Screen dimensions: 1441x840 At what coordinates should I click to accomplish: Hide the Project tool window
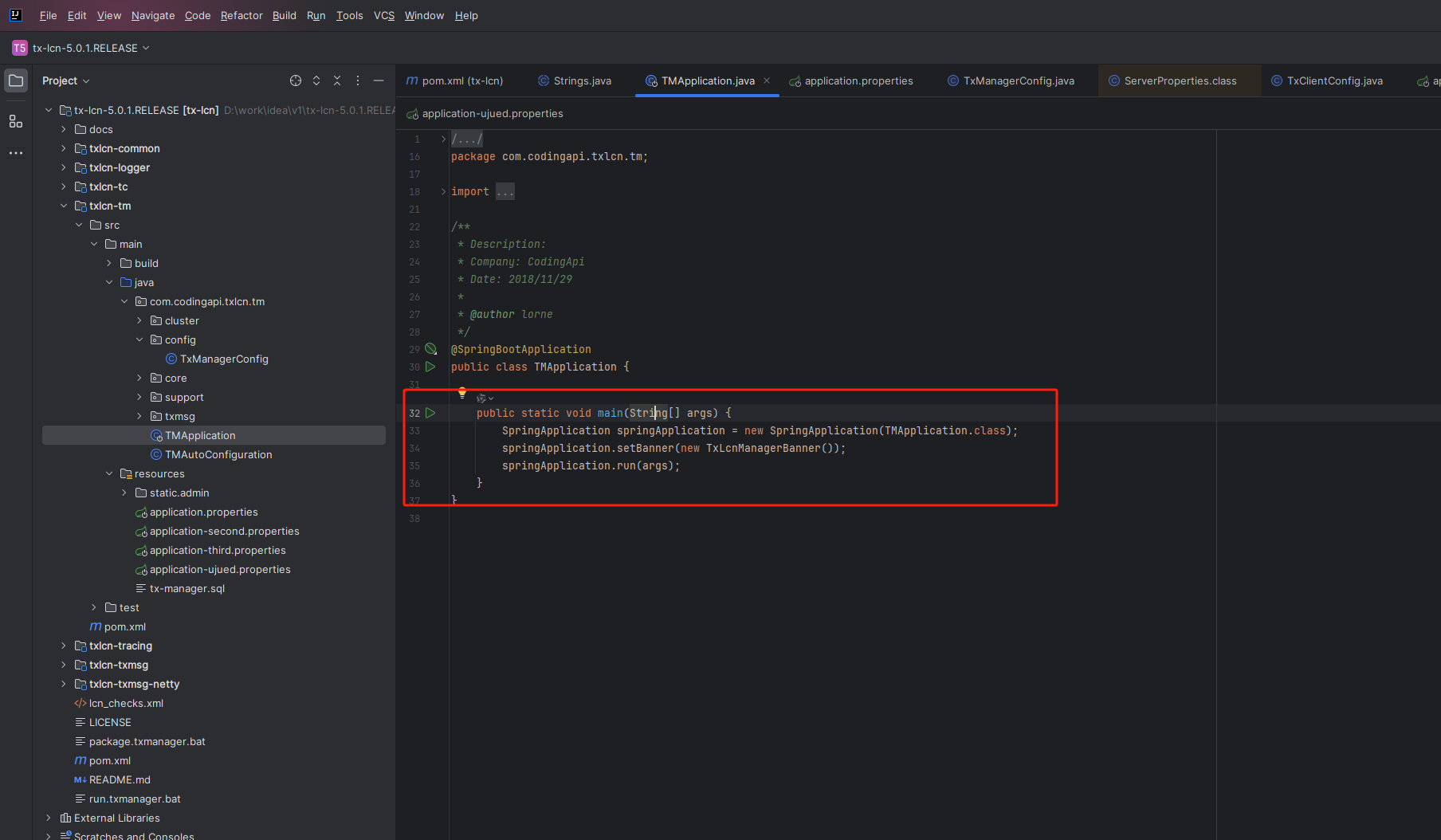379,80
